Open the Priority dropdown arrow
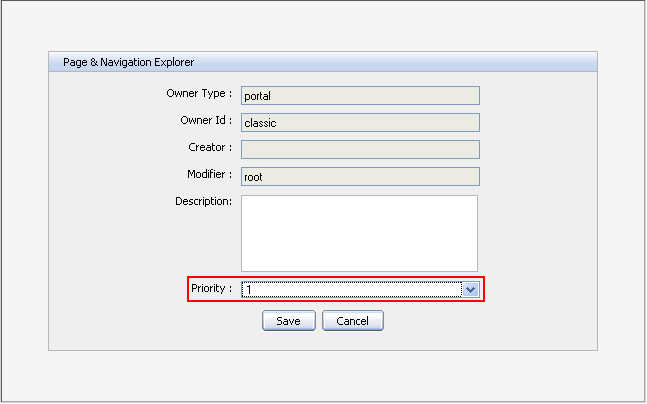 (471, 289)
